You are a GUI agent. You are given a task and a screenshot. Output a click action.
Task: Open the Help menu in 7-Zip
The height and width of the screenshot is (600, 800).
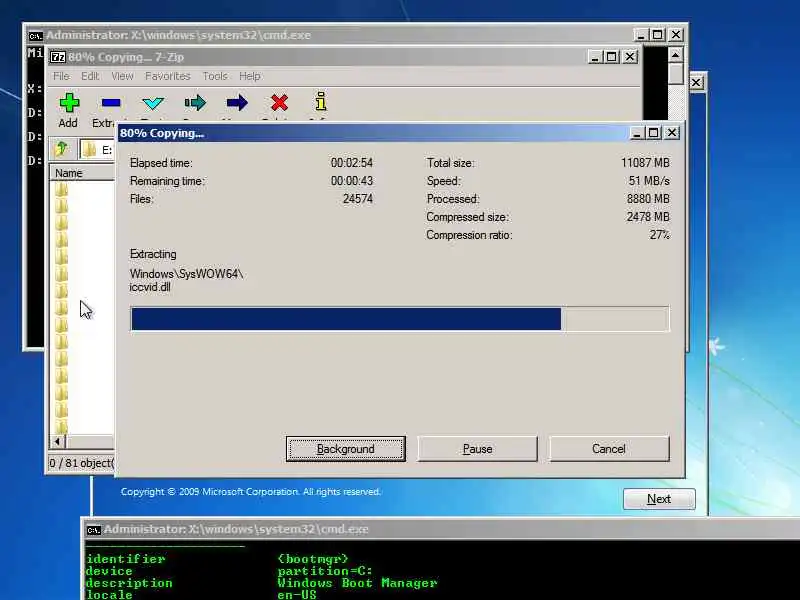click(249, 76)
